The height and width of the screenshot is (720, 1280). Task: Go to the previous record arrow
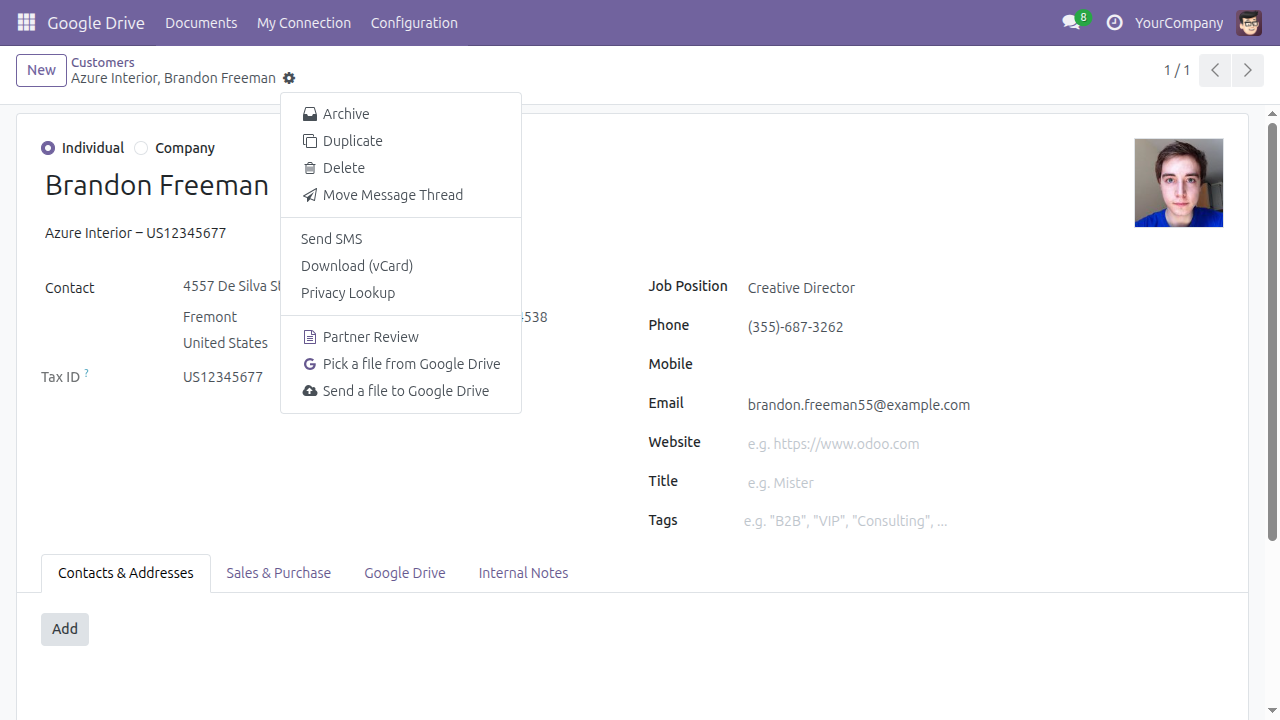pyautogui.click(x=1215, y=70)
